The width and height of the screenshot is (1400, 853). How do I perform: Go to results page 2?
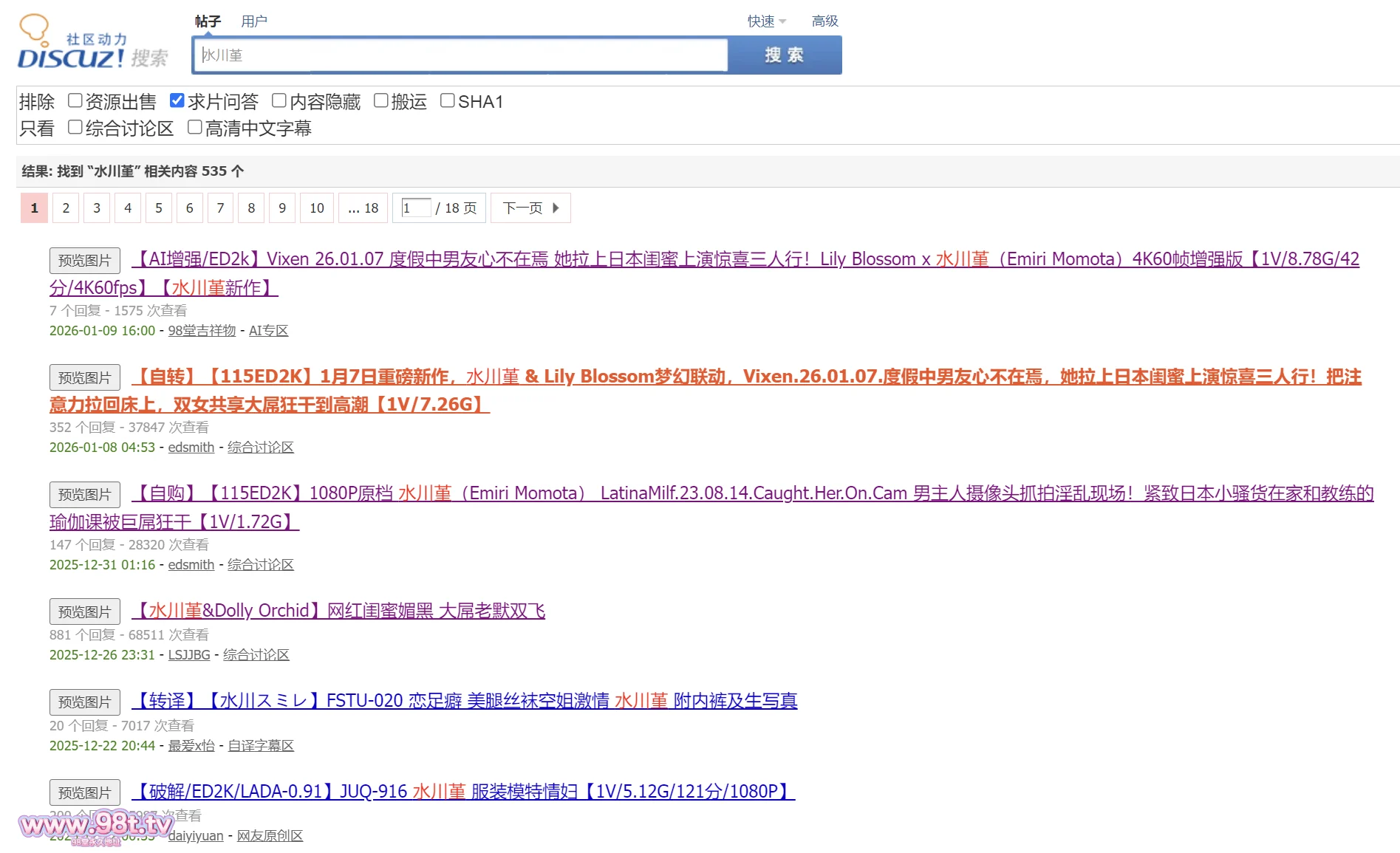pos(66,208)
